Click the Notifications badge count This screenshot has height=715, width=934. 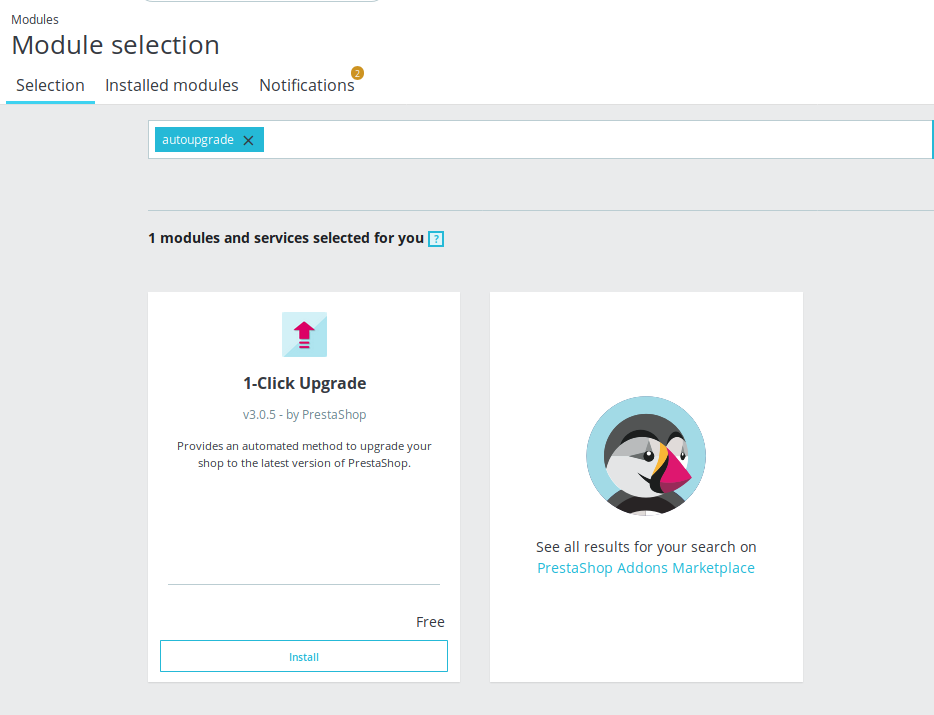(x=357, y=73)
